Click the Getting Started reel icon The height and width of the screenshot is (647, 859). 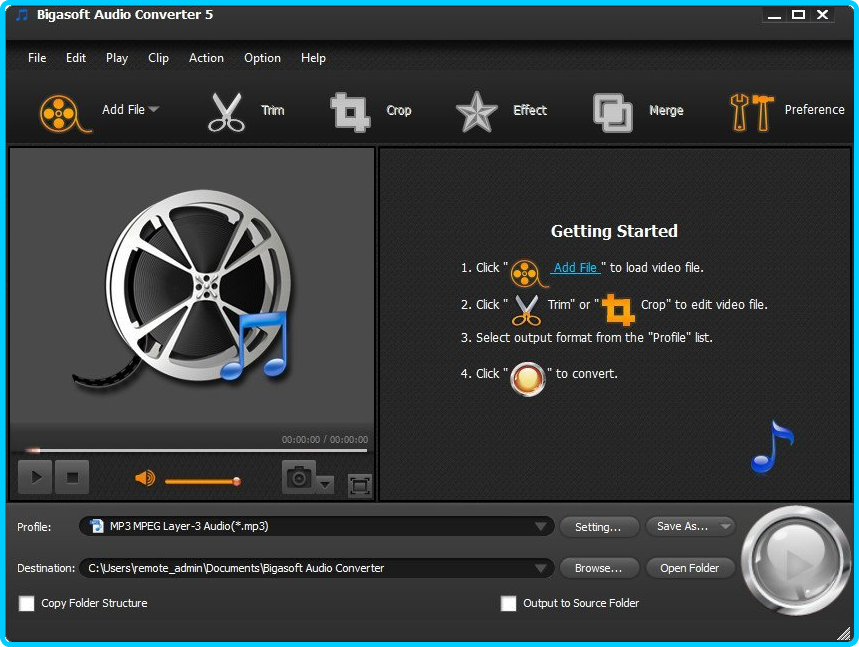tap(528, 273)
